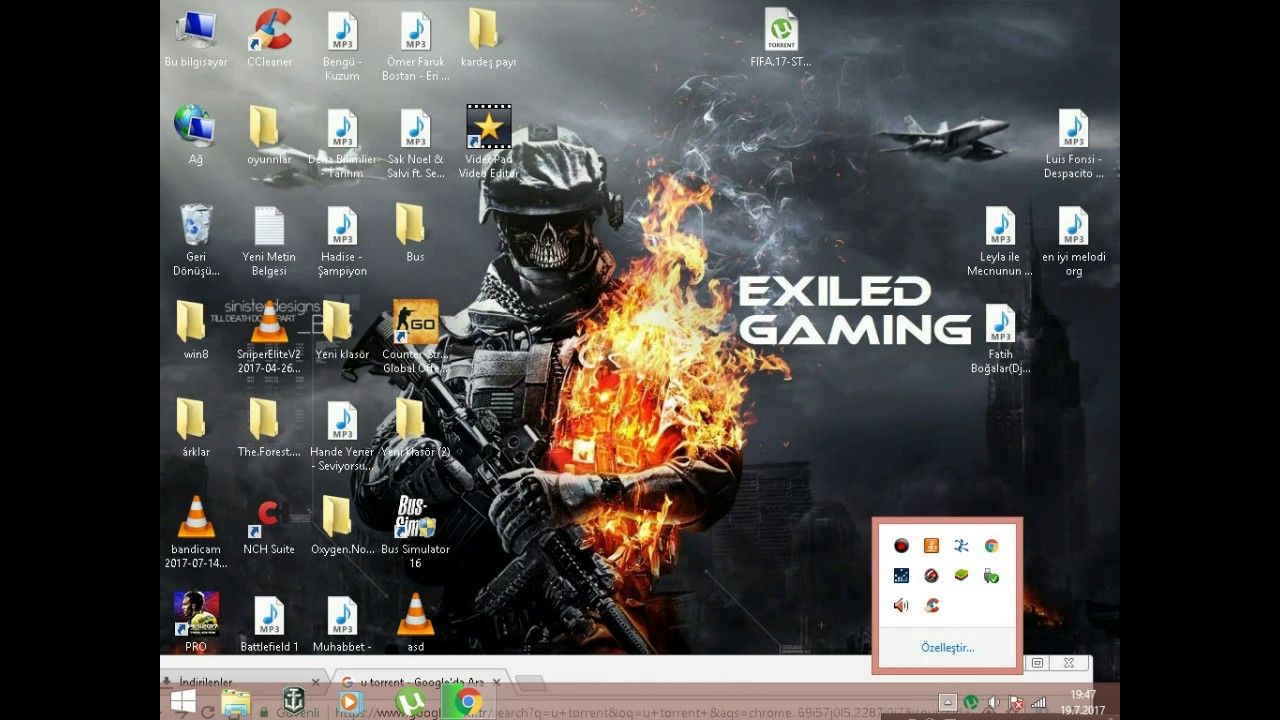Select Leyla ile Mecnunun MP3 file
This screenshot has width=1280, height=720.
(x=1000, y=241)
